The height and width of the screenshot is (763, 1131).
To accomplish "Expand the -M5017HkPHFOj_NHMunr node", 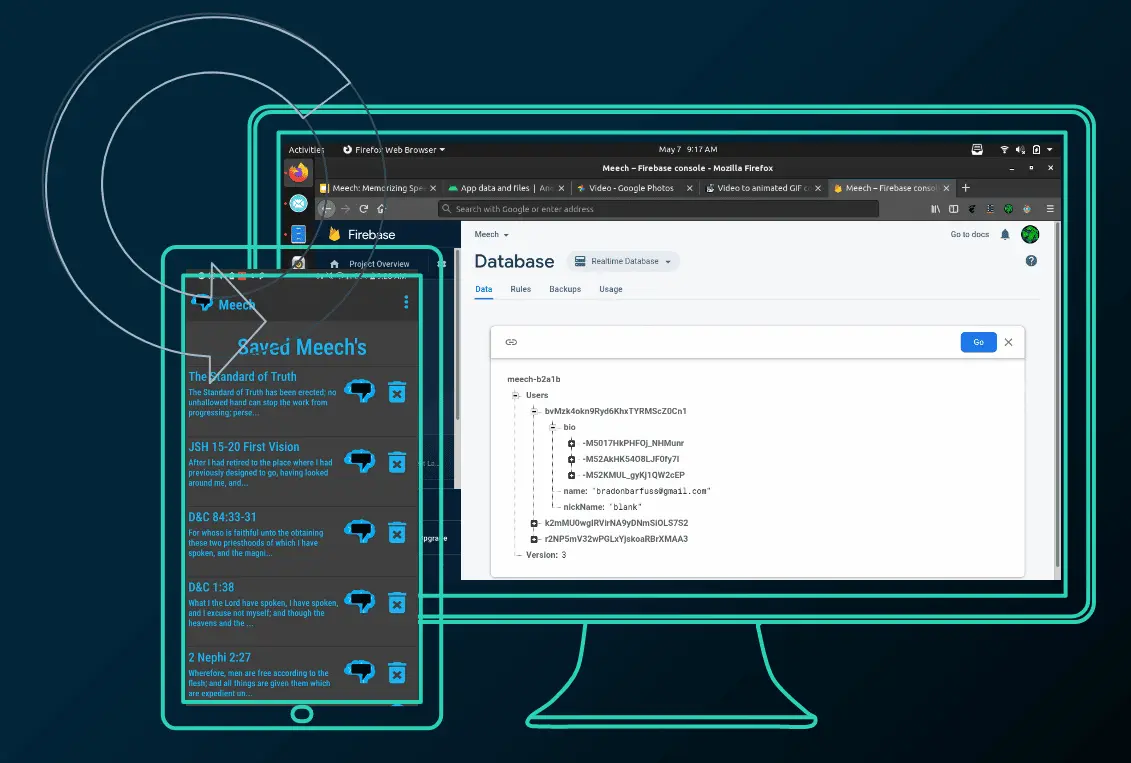I will (x=571, y=444).
